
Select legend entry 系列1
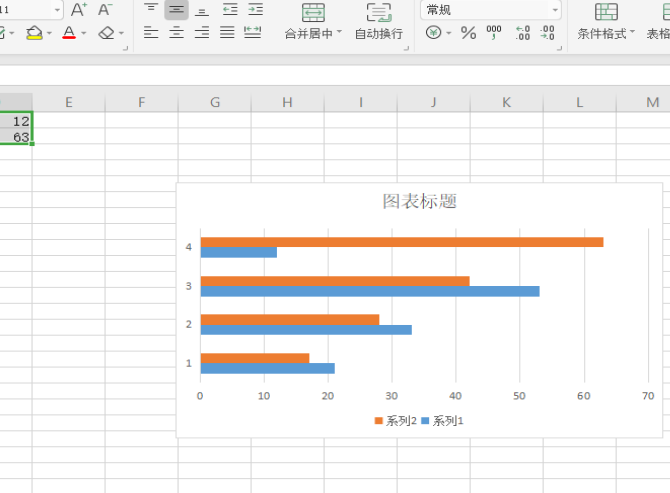[x=442, y=421]
